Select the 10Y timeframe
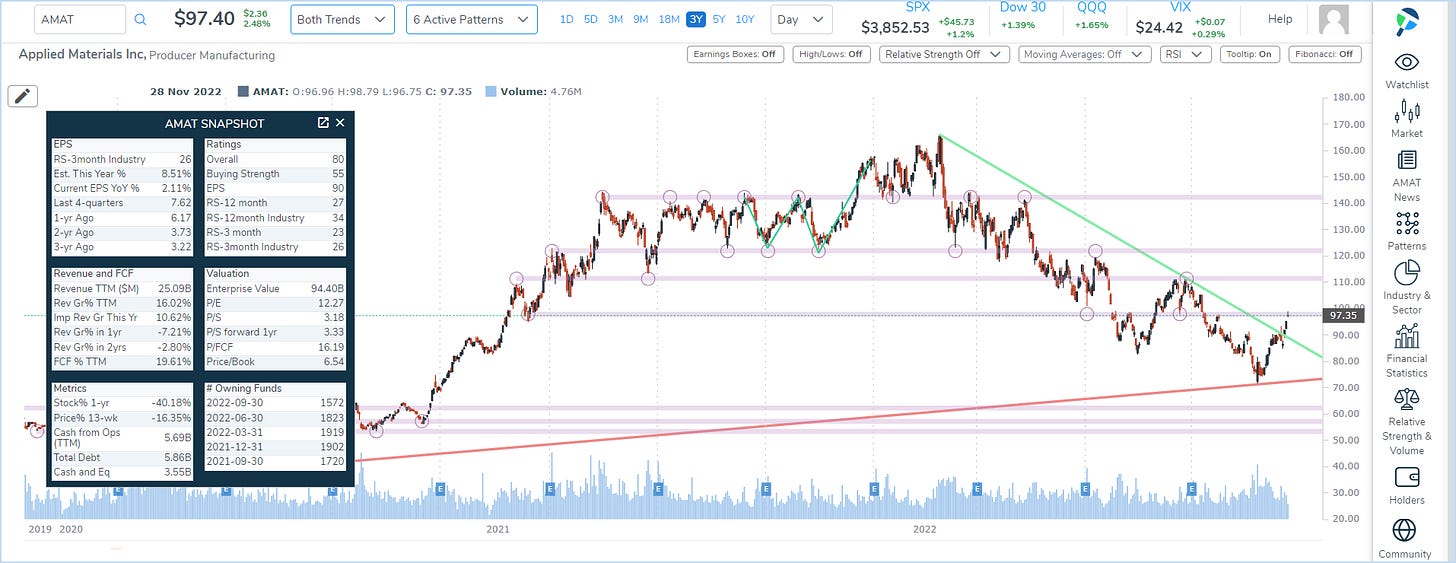Viewport: 1456px width, 563px height. point(745,19)
